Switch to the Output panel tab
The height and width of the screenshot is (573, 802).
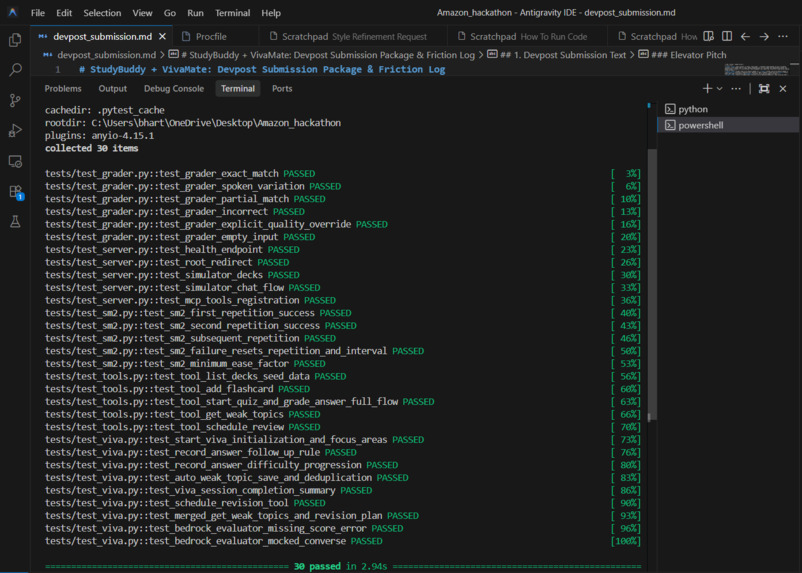[x=113, y=89]
